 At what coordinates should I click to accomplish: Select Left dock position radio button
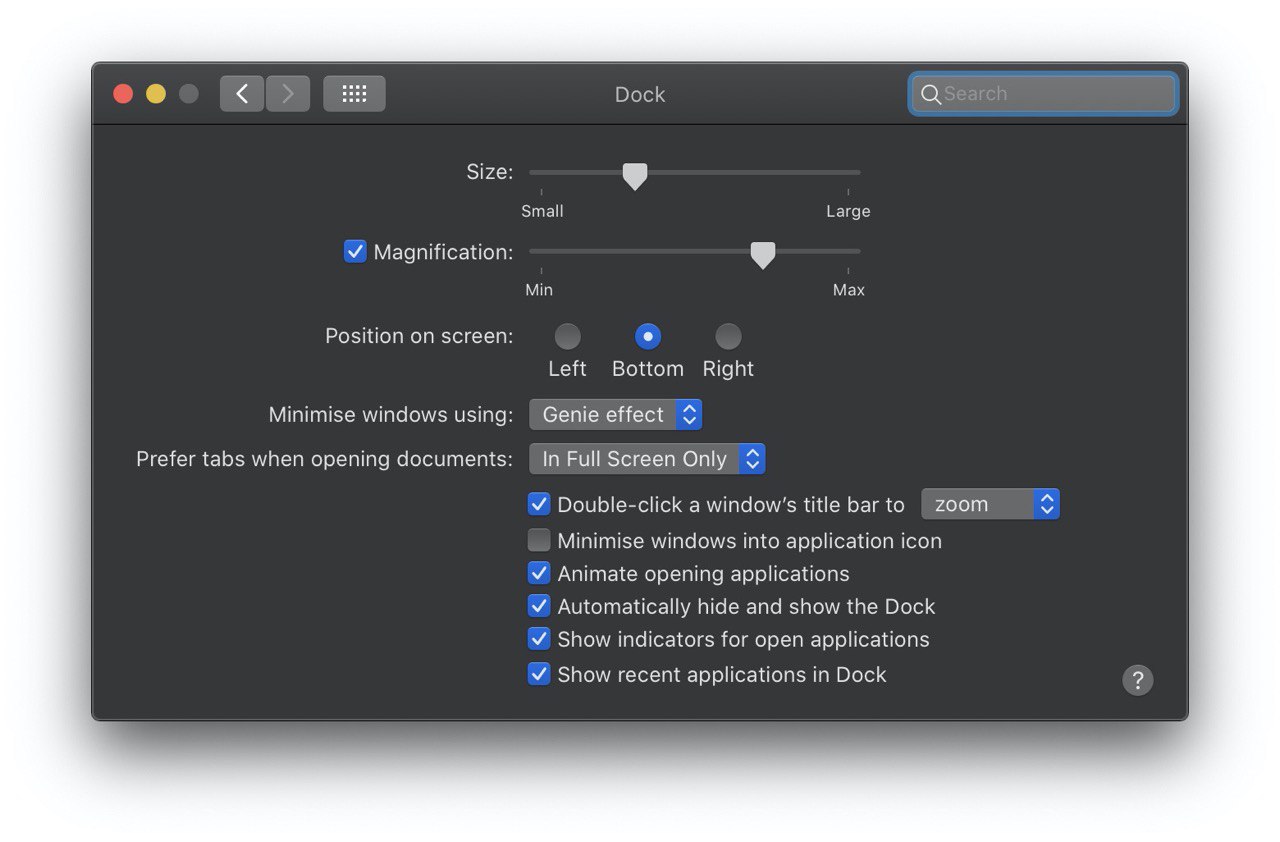click(567, 336)
